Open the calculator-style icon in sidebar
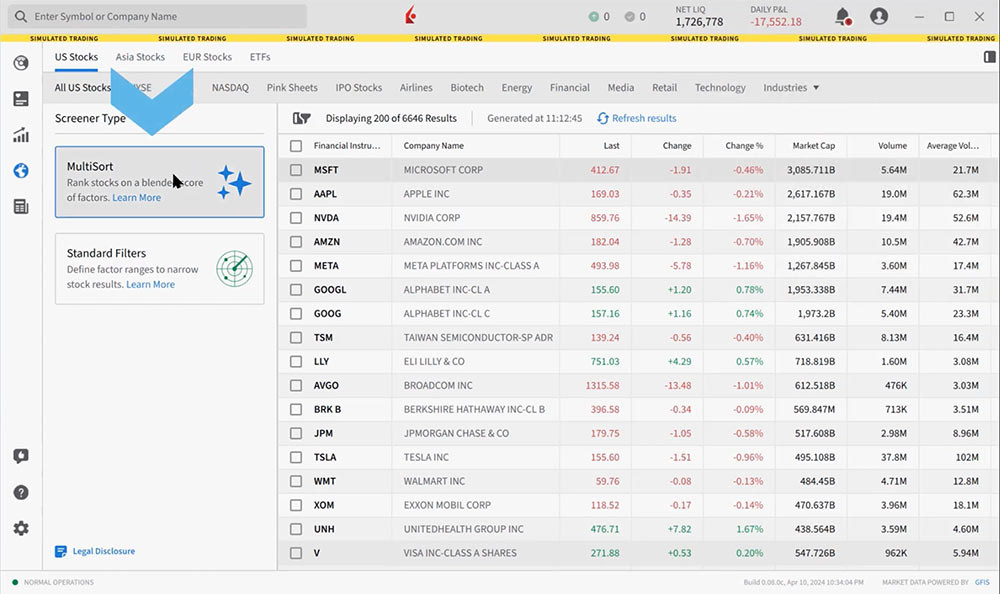 pyautogui.click(x=21, y=207)
